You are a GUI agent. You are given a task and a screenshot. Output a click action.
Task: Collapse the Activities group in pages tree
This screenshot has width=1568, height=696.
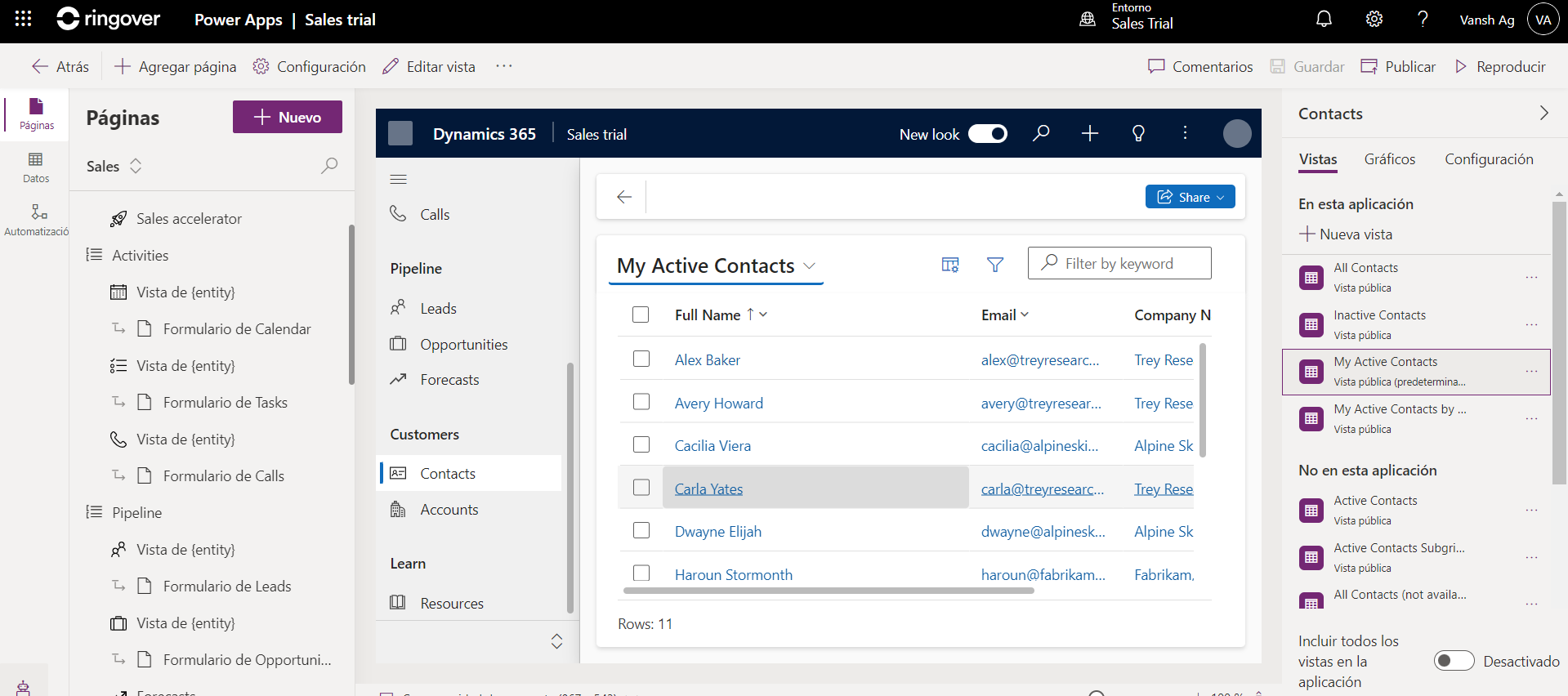(x=94, y=255)
